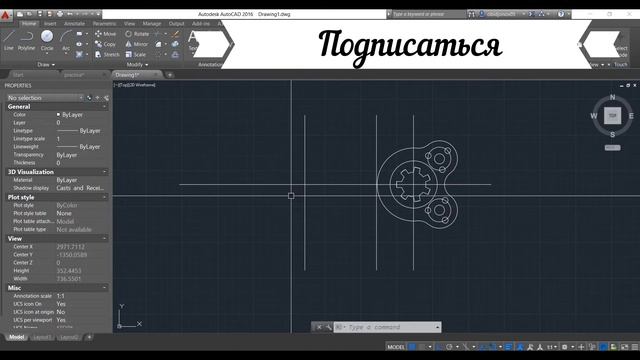Viewport: 640px width, 360px height.
Task: Activate the Mirror command
Action: click(x=137, y=44)
